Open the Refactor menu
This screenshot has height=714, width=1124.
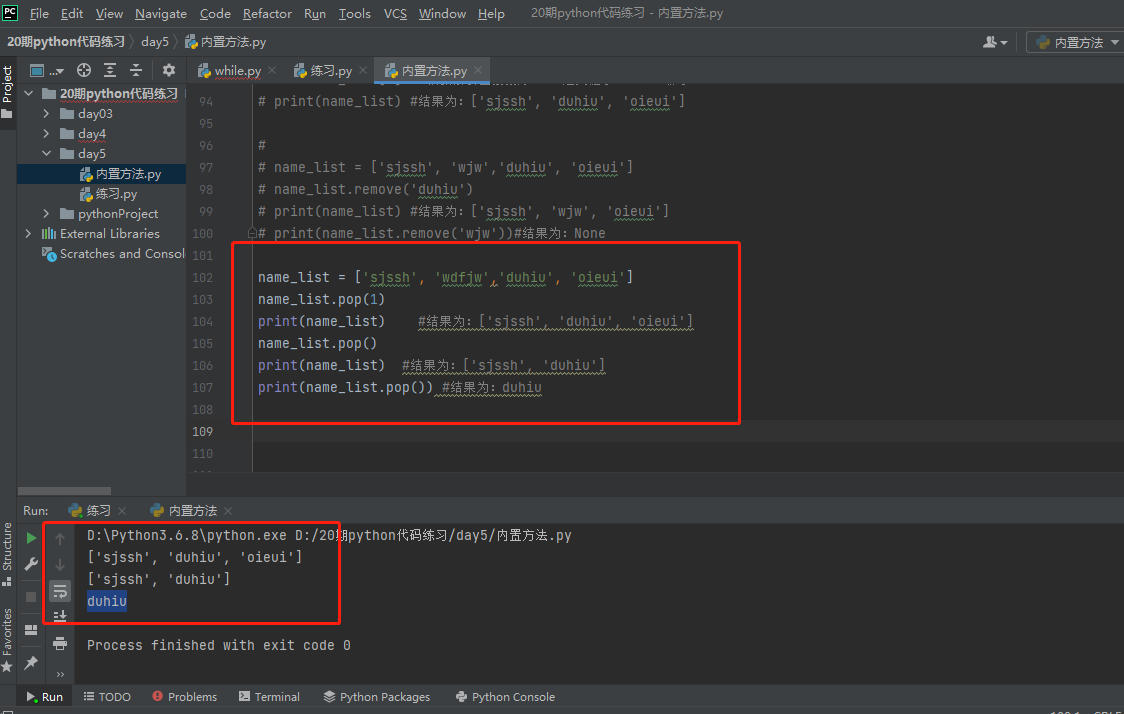267,14
